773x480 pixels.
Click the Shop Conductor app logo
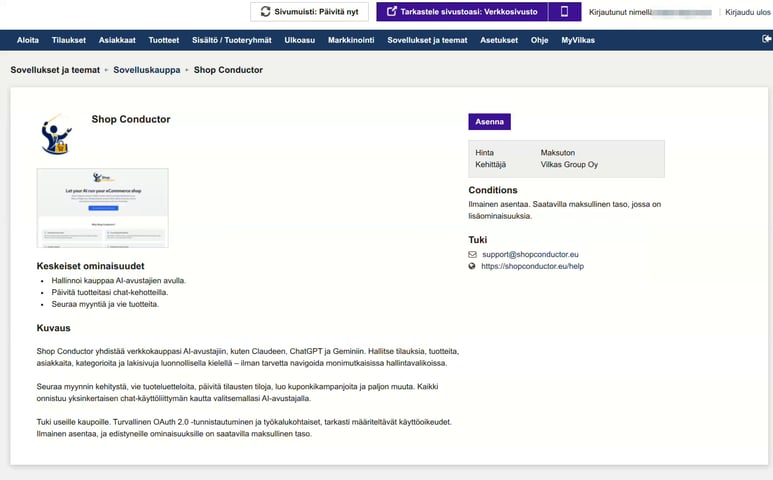coord(56,135)
